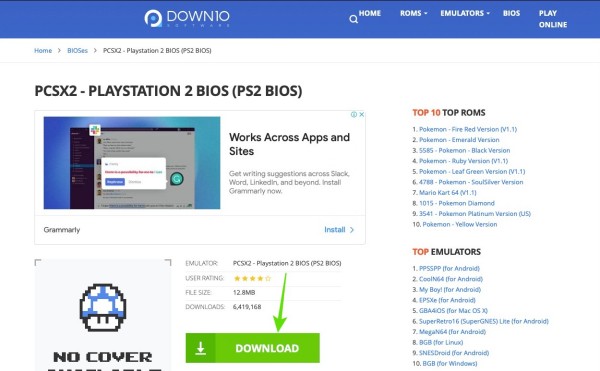Close the Grammarly ad with X
Screen dimensions: 600x371
tap(361, 114)
